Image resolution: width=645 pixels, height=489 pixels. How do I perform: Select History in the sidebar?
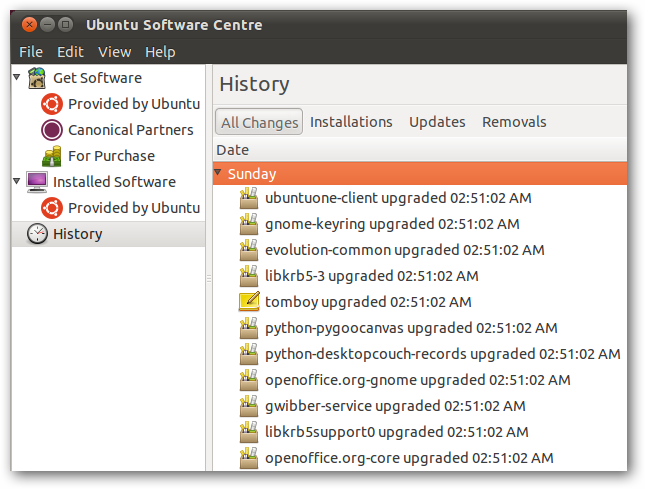tap(109, 234)
